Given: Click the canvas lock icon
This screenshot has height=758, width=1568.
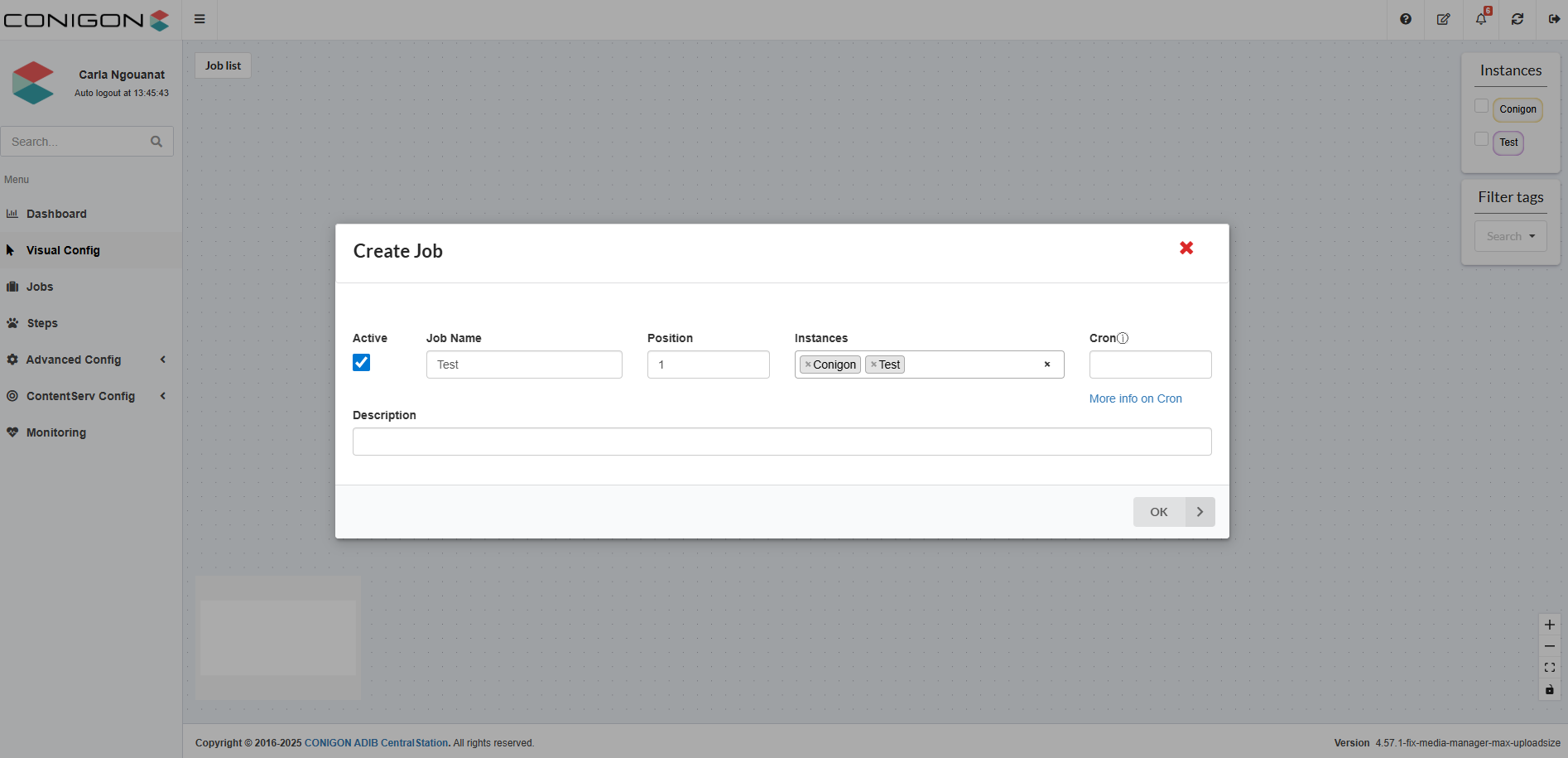Looking at the screenshot, I should (1549, 689).
